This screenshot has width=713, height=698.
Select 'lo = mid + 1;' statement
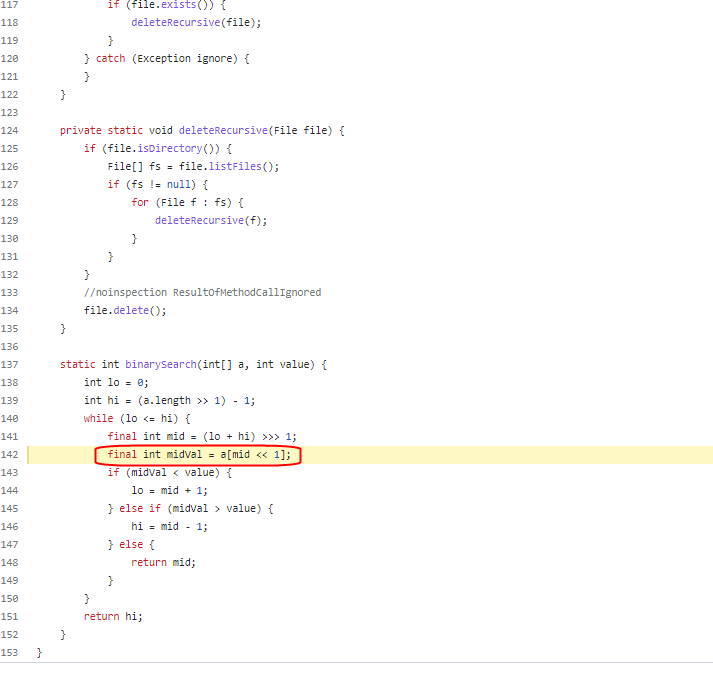tap(170, 491)
